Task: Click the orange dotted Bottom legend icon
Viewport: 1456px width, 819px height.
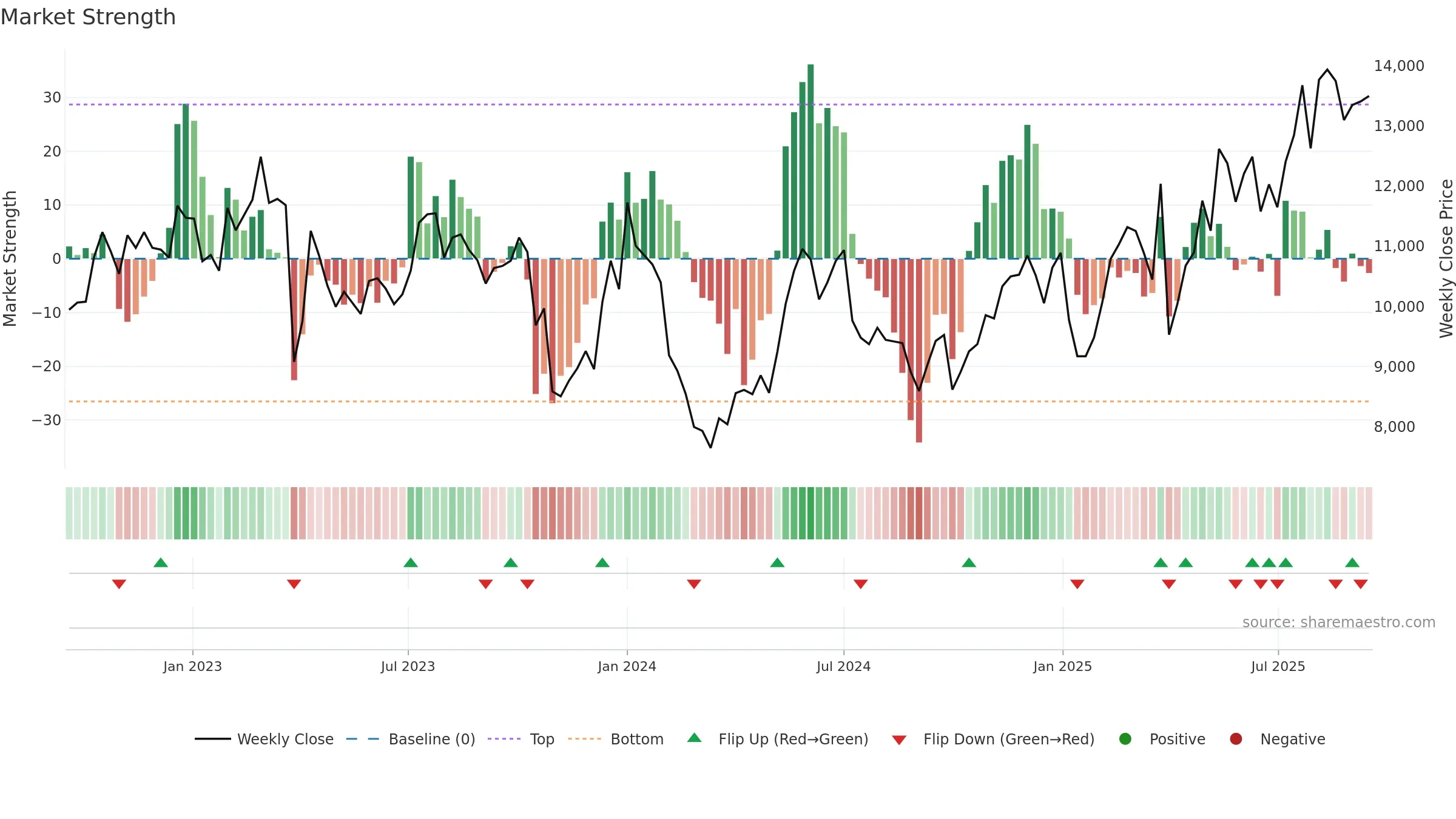Action: [x=585, y=739]
